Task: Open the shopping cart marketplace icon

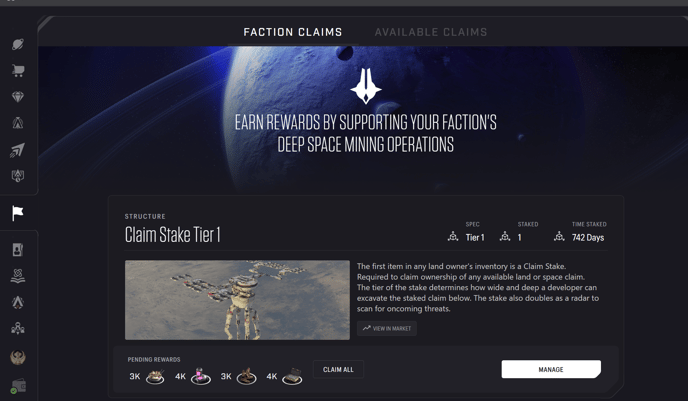Action: pos(18,70)
